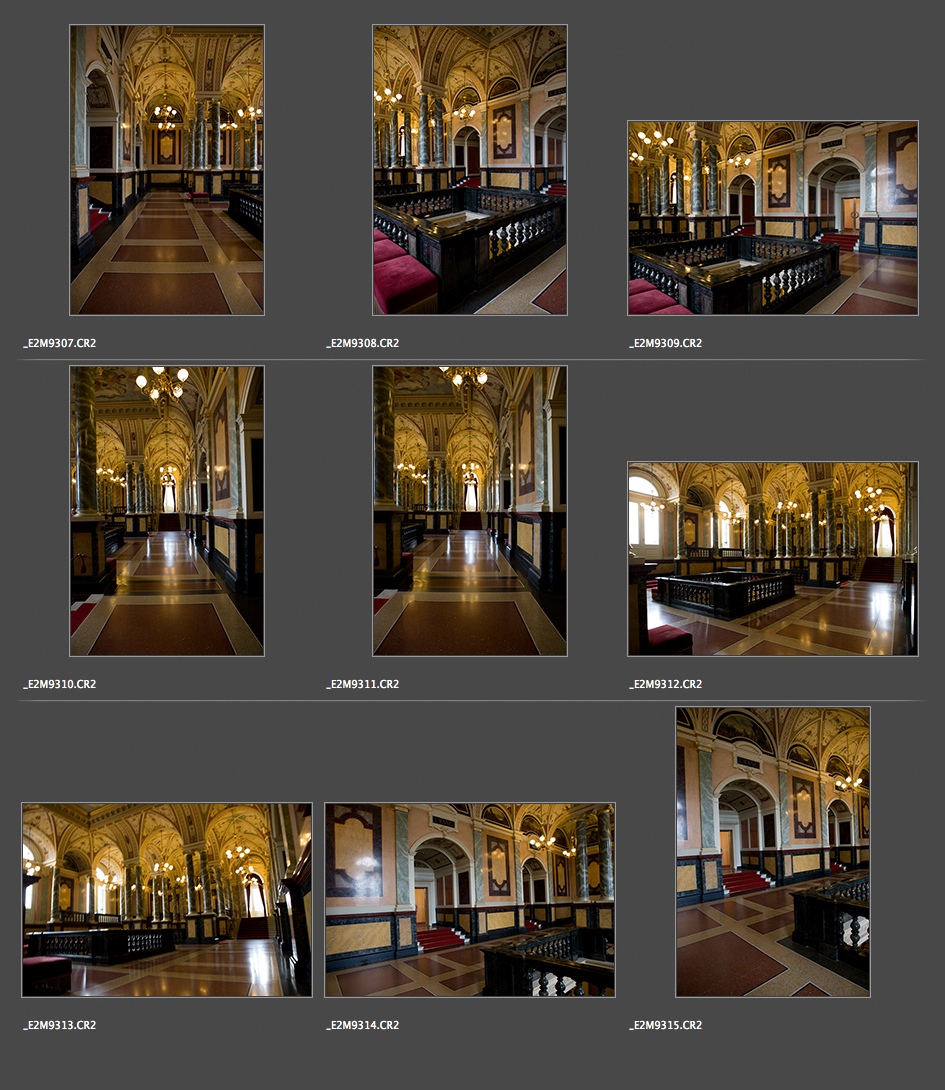945x1090 pixels.
Task: Select the _E2M9314.CR2 landscape thumbnail
Action: [470, 900]
